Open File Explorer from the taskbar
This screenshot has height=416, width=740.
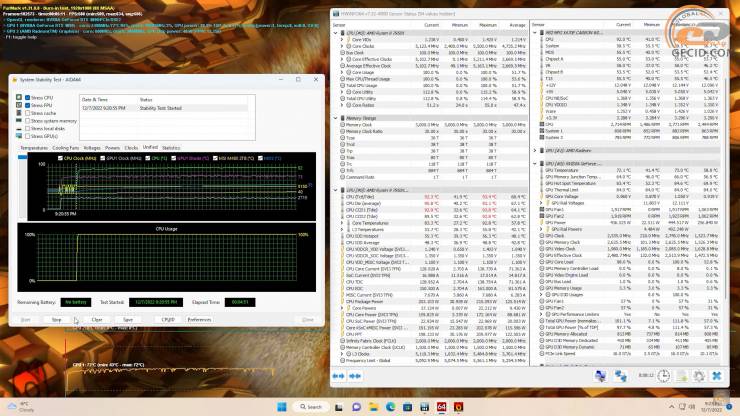click(373, 407)
